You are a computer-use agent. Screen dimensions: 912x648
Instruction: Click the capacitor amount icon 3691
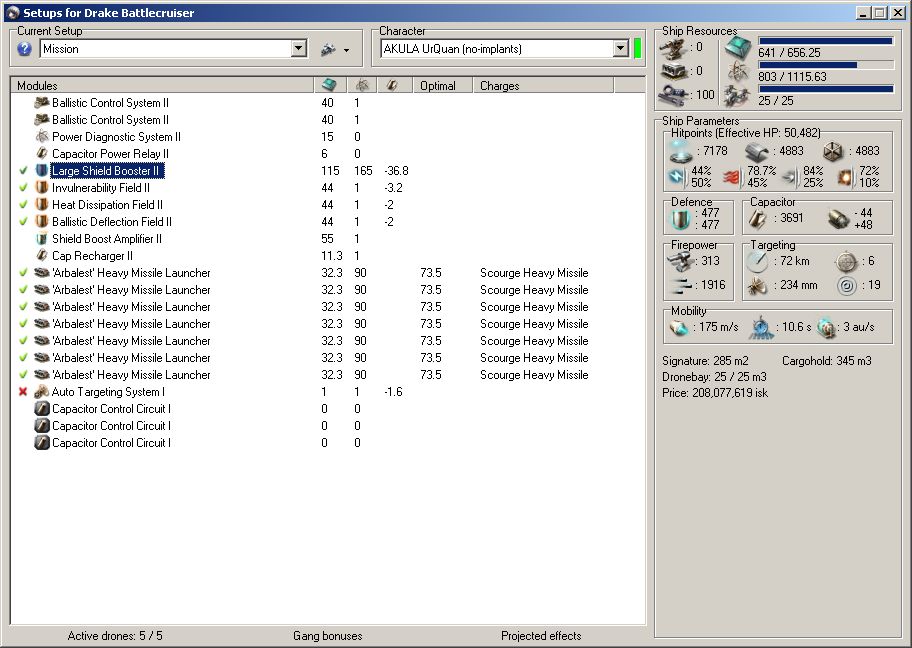pos(758,219)
